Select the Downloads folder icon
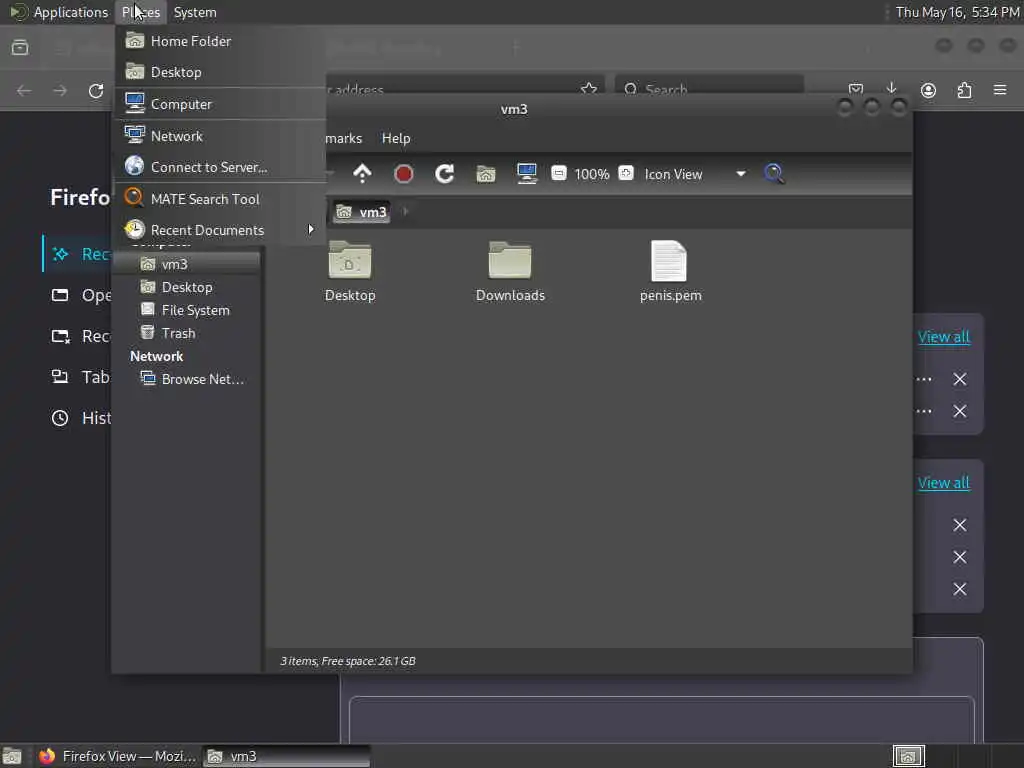The width and height of the screenshot is (1024, 768). pos(510,272)
